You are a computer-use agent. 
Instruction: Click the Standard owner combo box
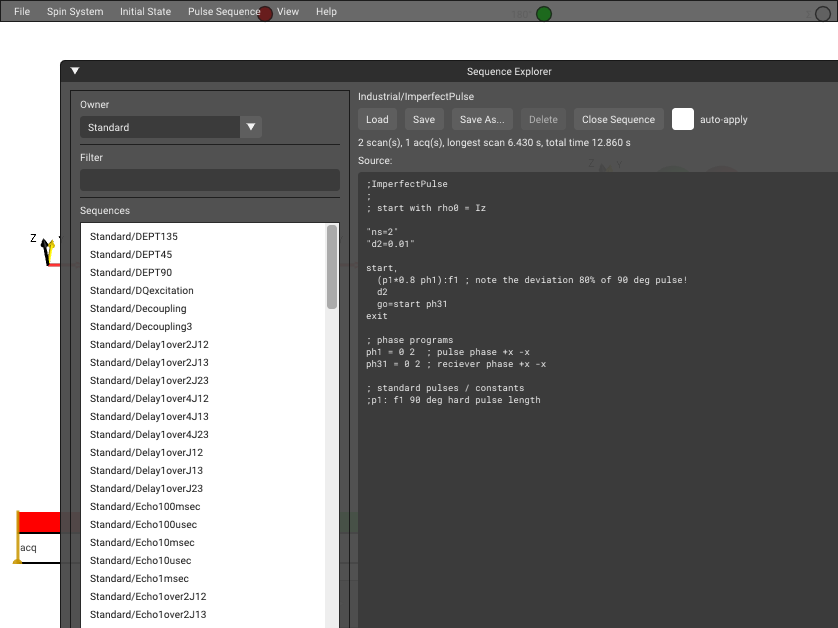click(170, 127)
